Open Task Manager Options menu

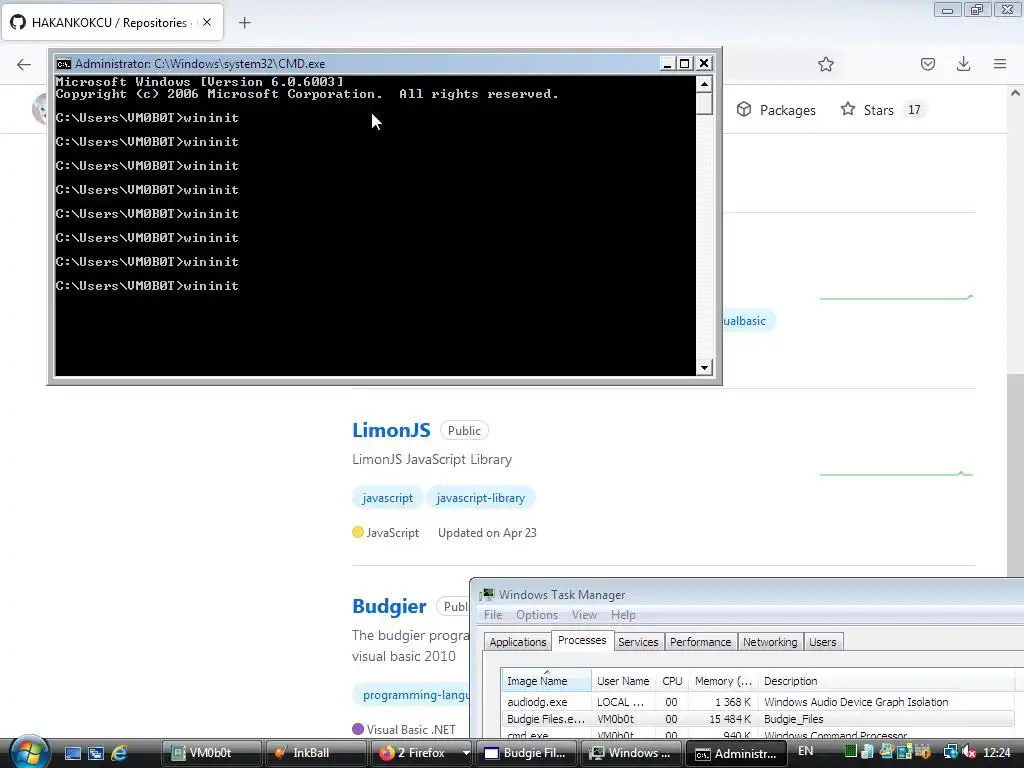click(x=537, y=615)
